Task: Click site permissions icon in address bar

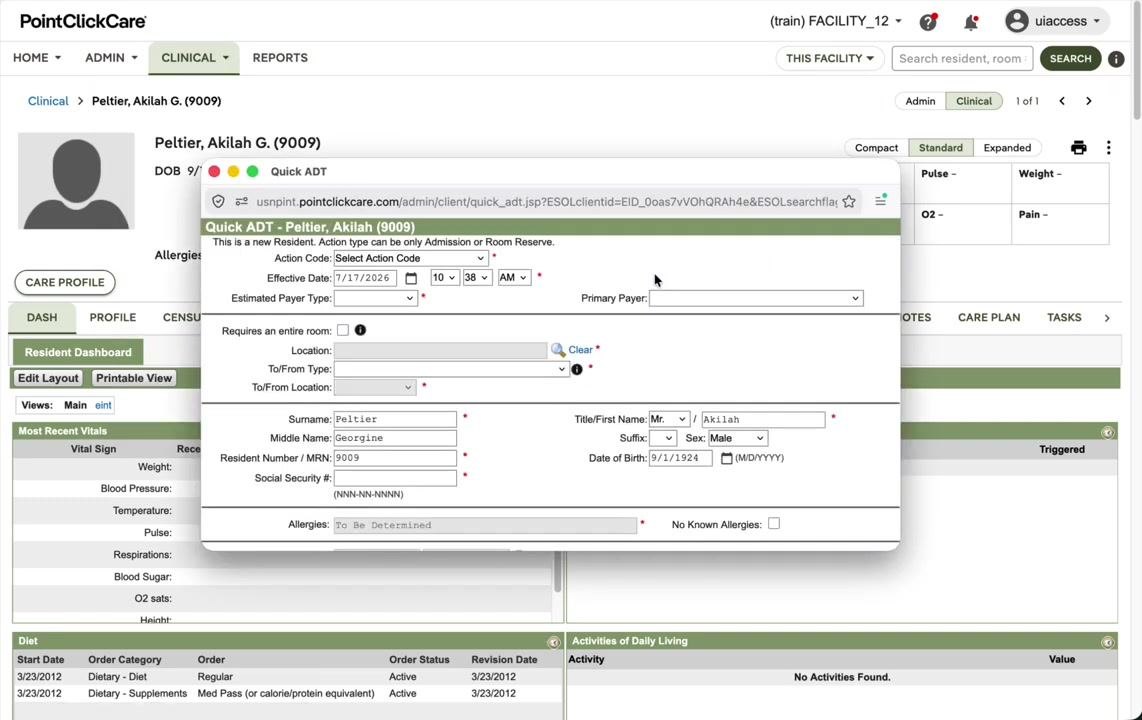Action: (x=242, y=202)
